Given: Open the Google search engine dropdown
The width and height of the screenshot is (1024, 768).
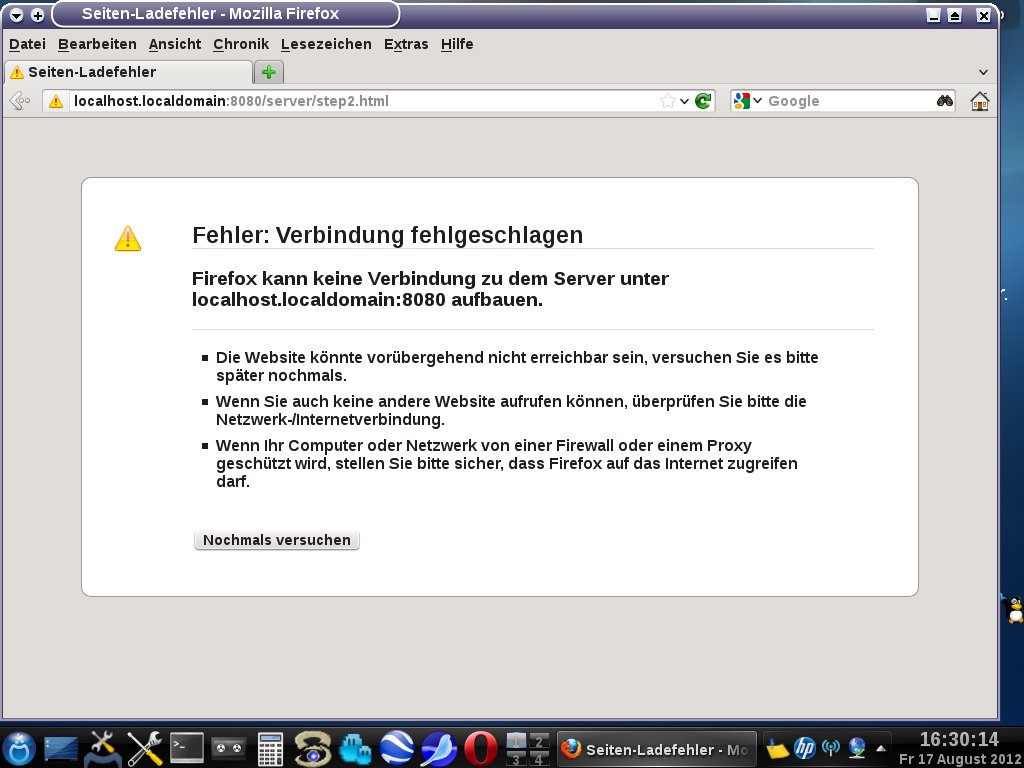Looking at the screenshot, I should pos(747,101).
